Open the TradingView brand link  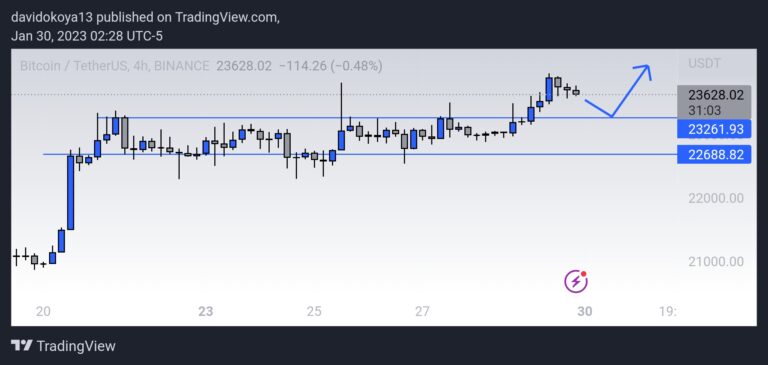(x=64, y=346)
